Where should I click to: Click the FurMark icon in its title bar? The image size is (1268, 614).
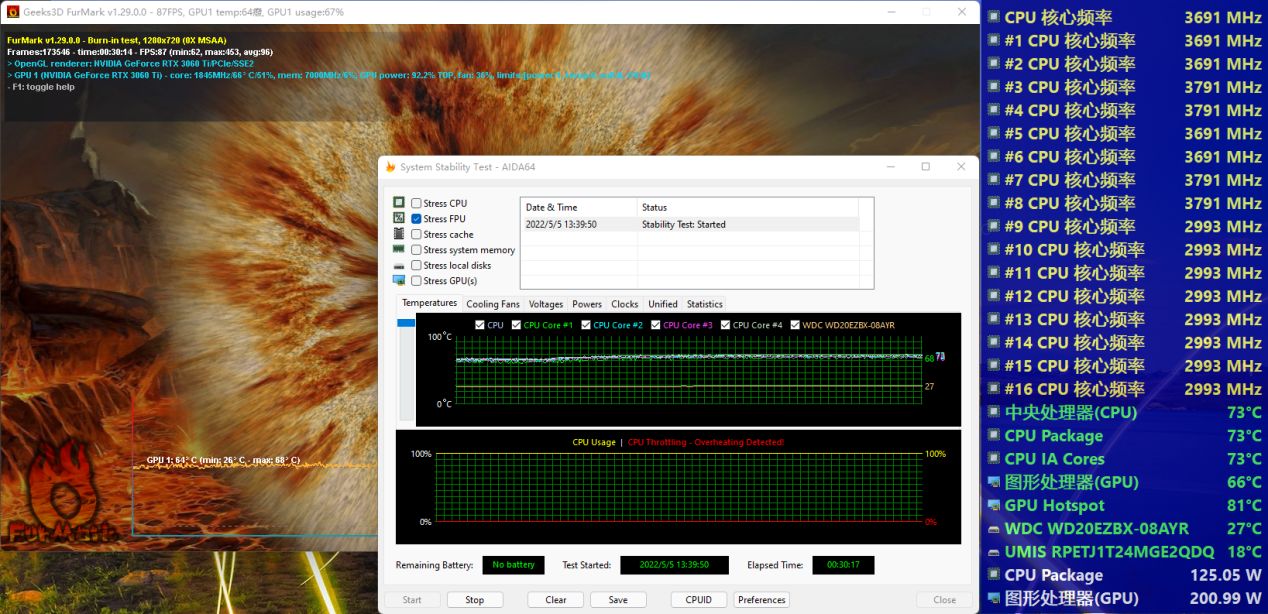pyautogui.click(x=12, y=12)
